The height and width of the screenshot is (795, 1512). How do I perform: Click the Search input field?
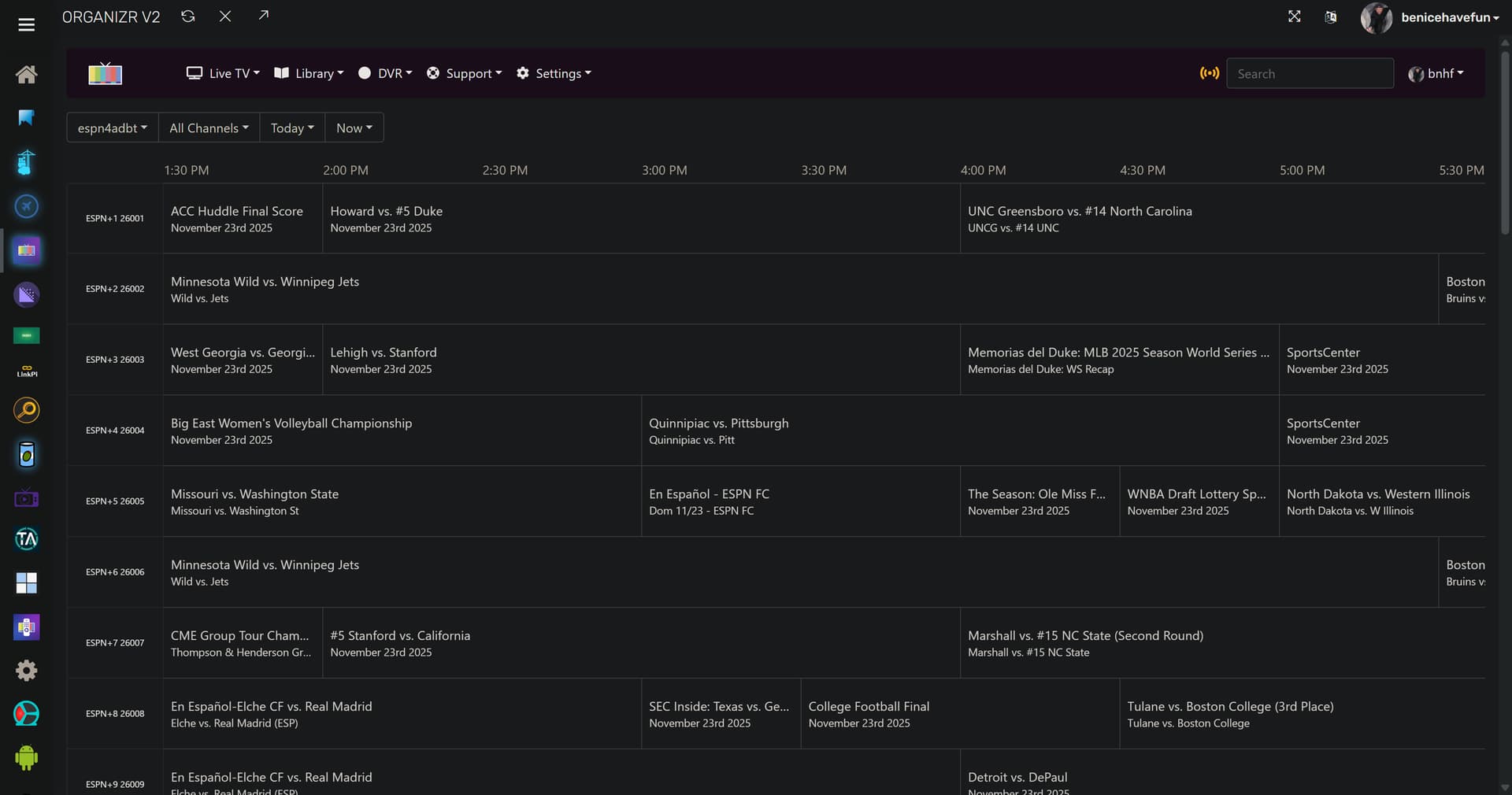1310,73
